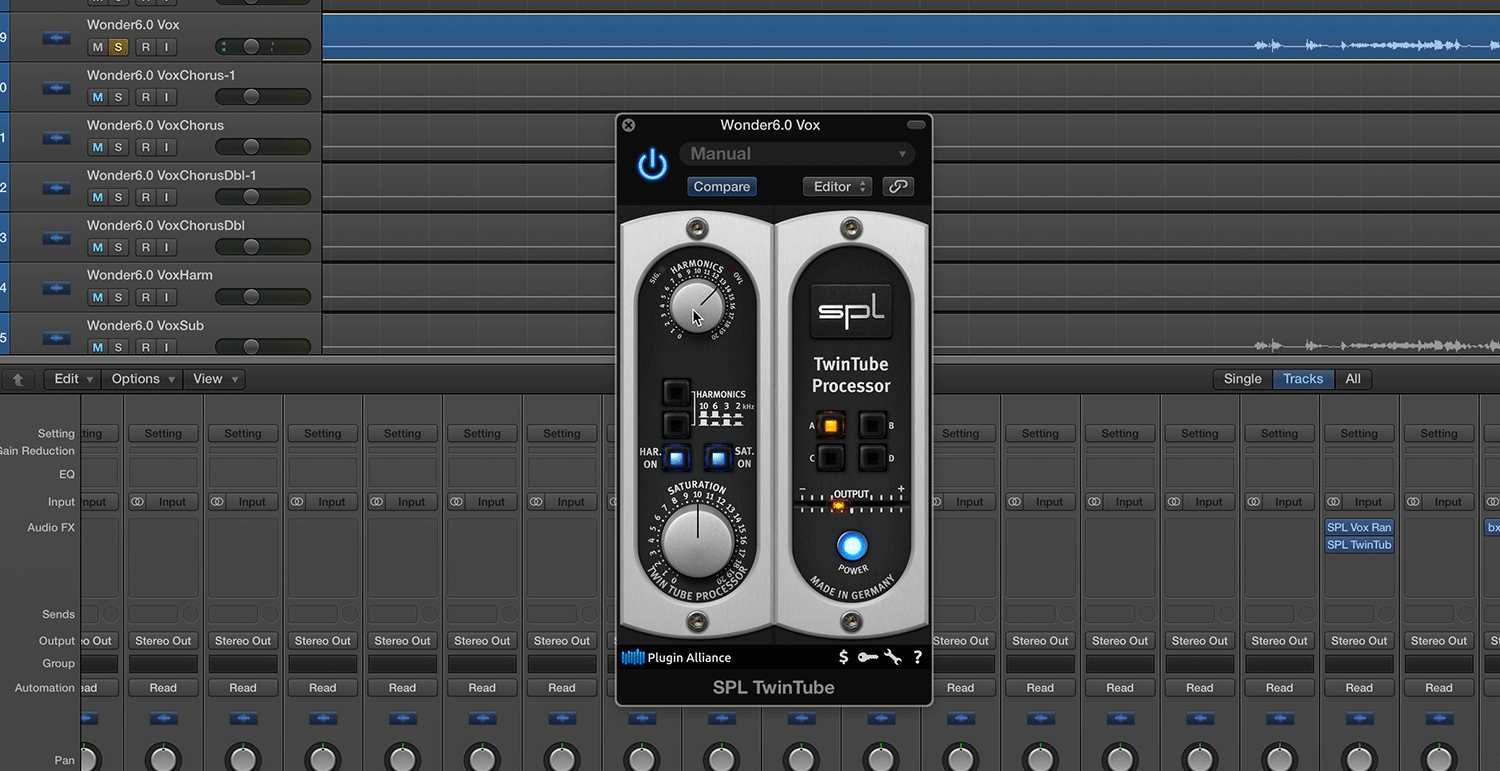Enable input monitoring on Wonder6.0 Vox

point(166,47)
